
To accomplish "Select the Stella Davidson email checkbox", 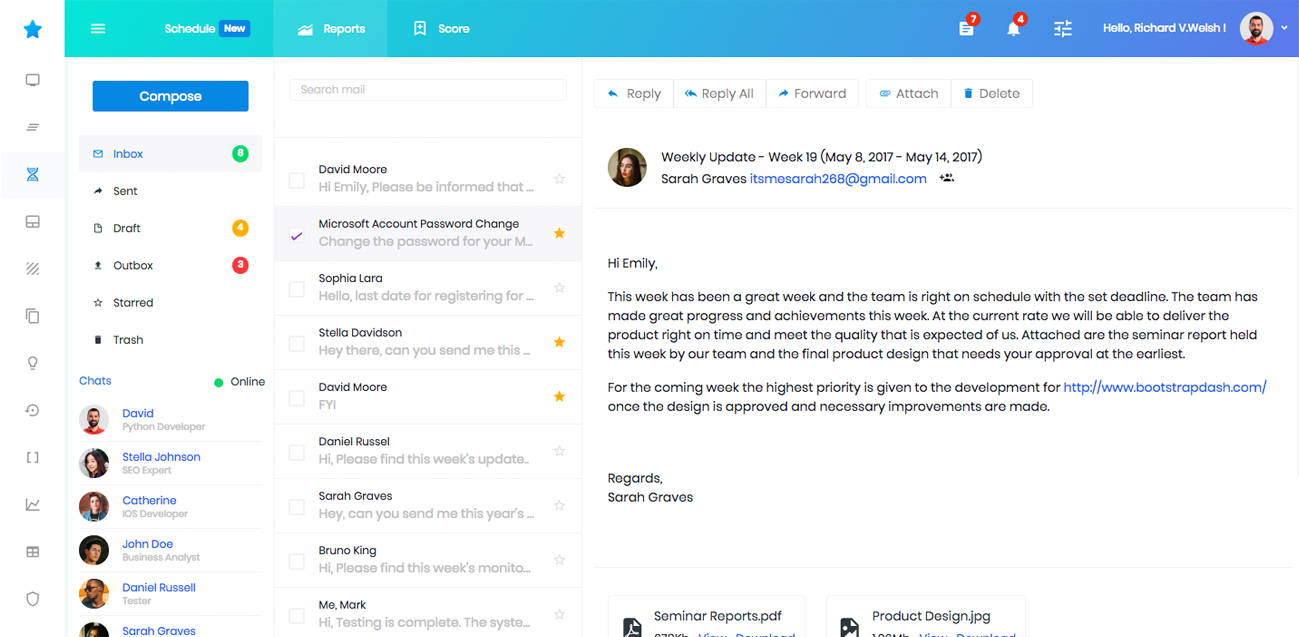I will coord(297,344).
